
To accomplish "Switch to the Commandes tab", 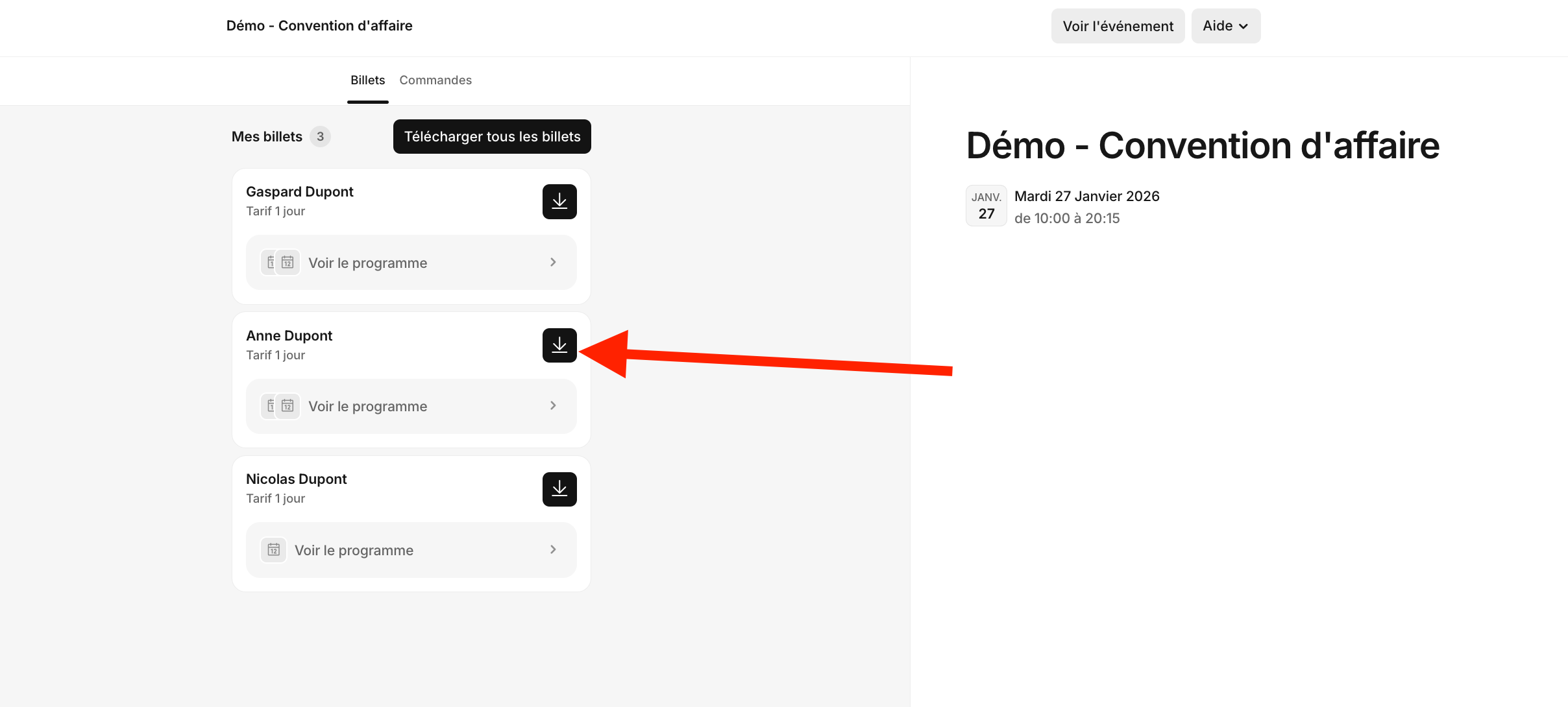I will pos(435,80).
